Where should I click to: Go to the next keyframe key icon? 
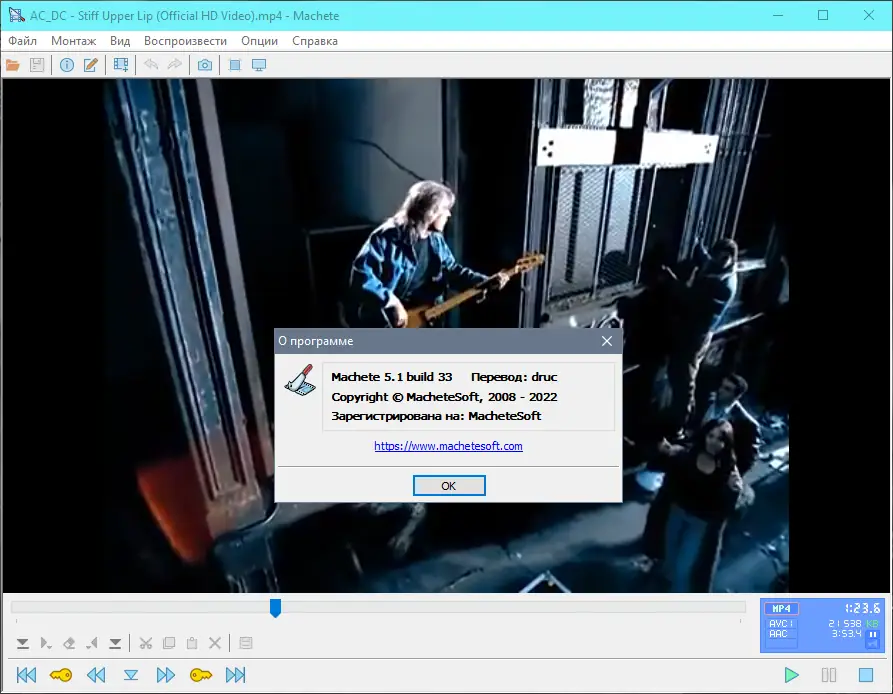coord(200,675)
